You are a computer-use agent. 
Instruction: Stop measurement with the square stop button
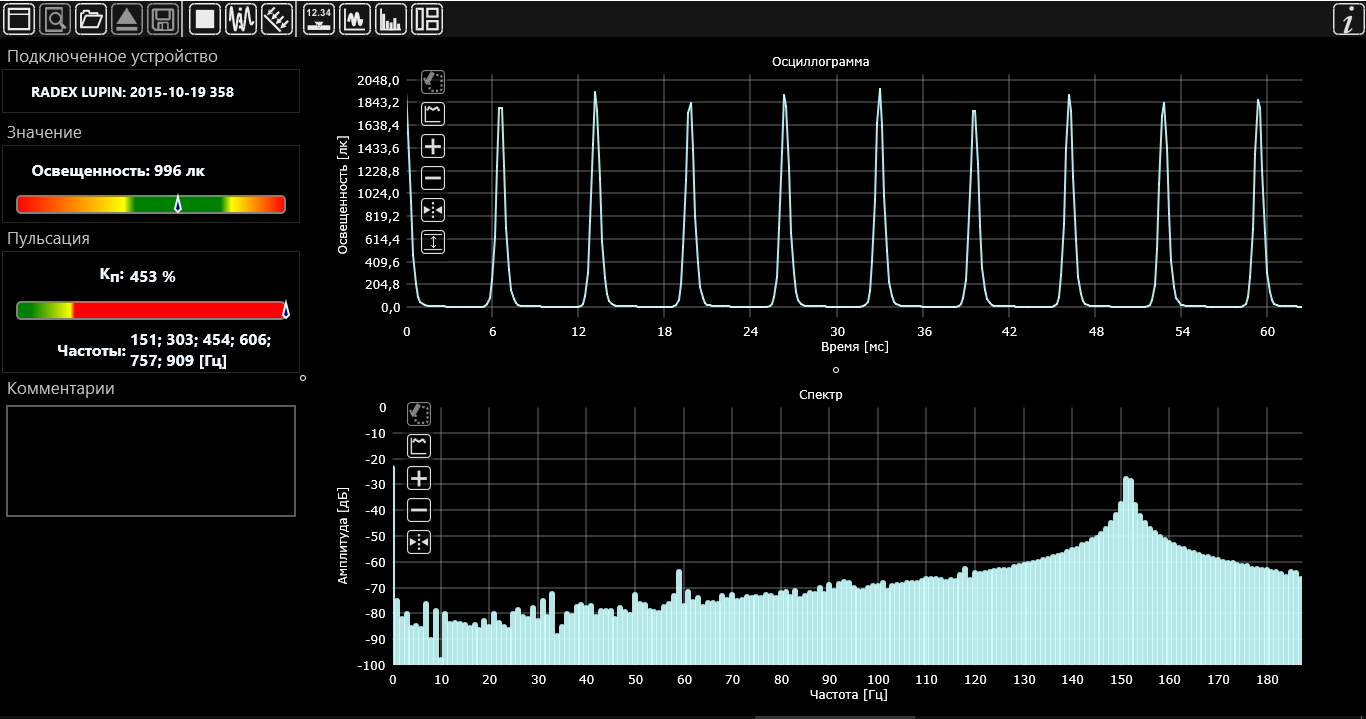click(205, 18)
